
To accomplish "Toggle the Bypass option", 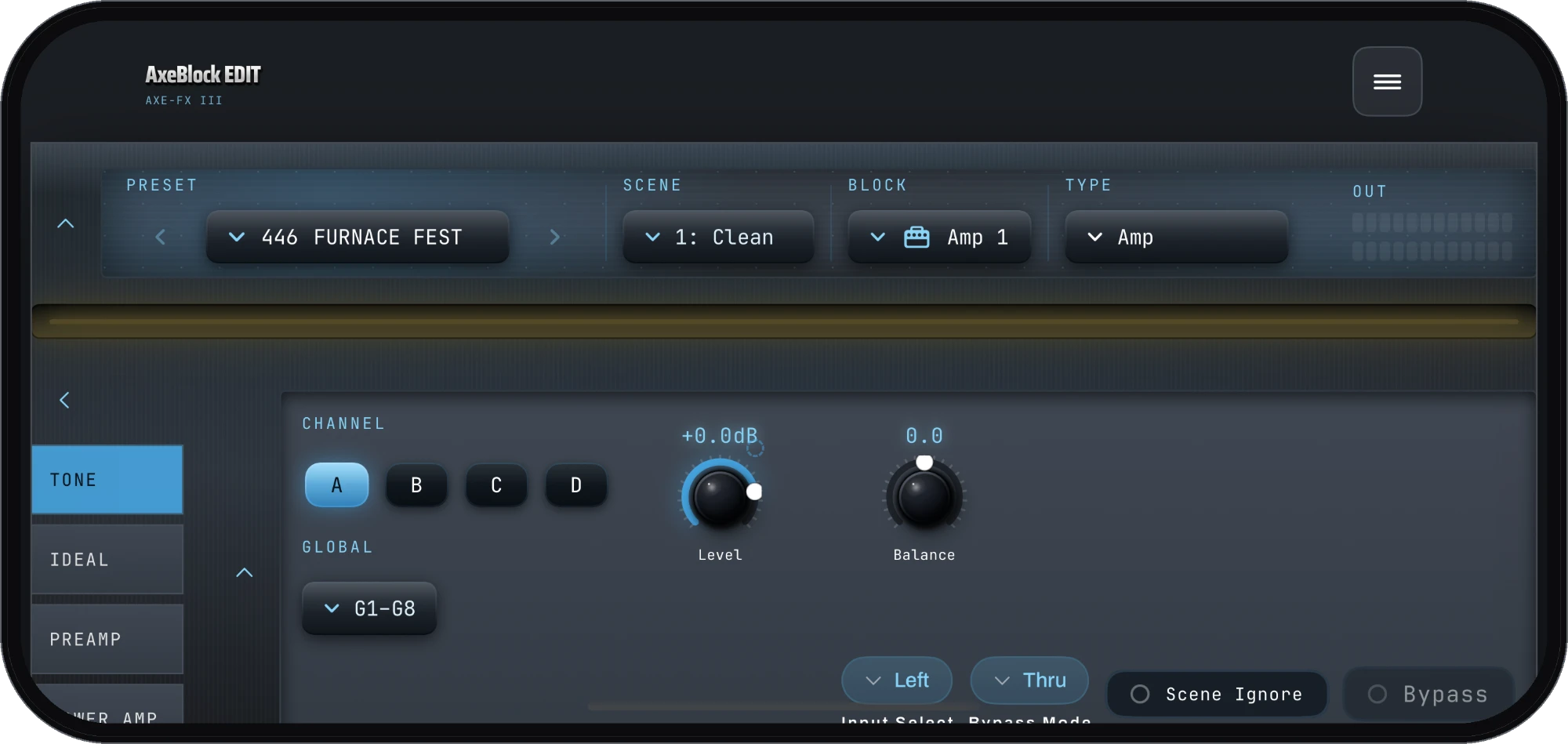I will click(x=1428, y=694).
